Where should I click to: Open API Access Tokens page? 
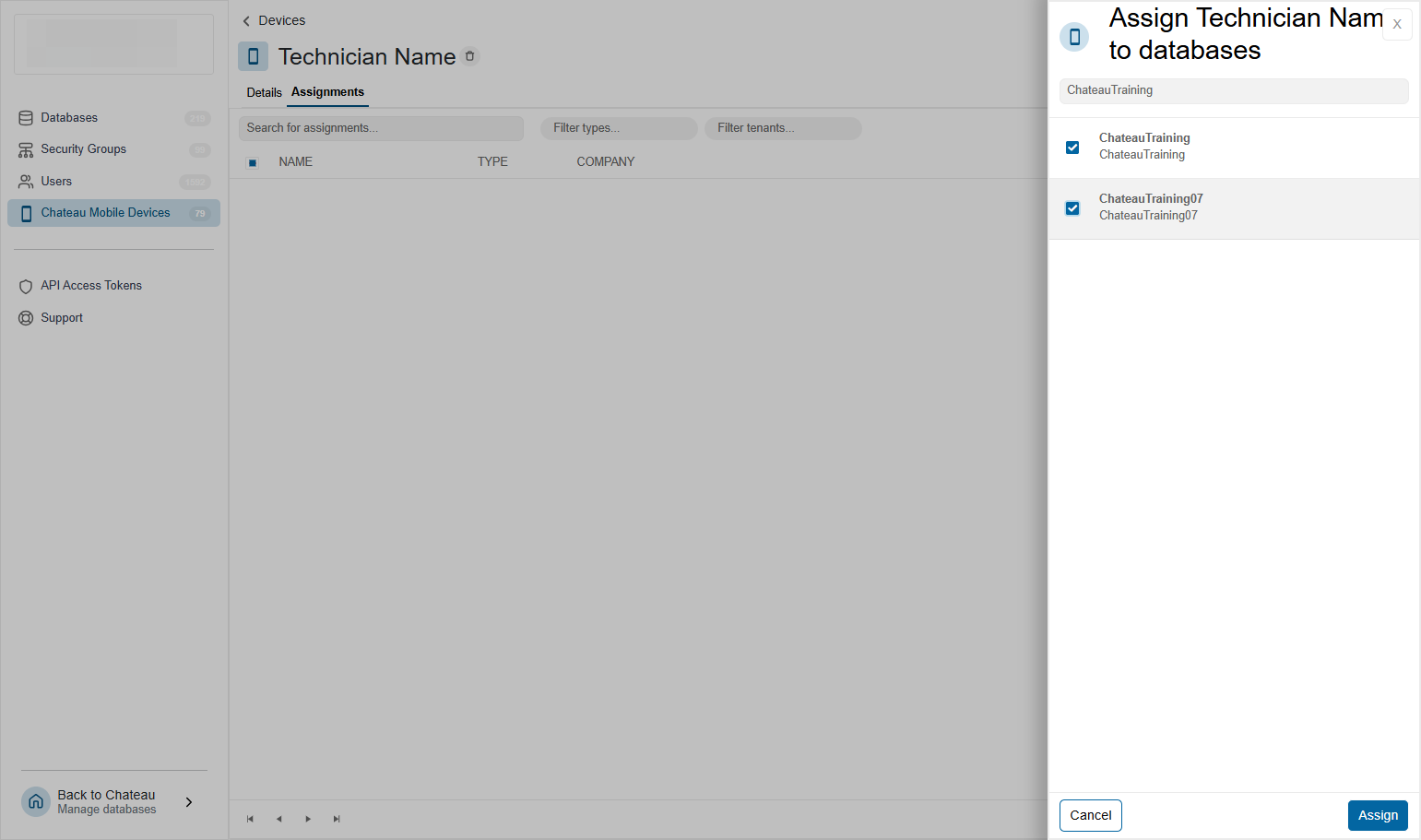coord(113,286)
